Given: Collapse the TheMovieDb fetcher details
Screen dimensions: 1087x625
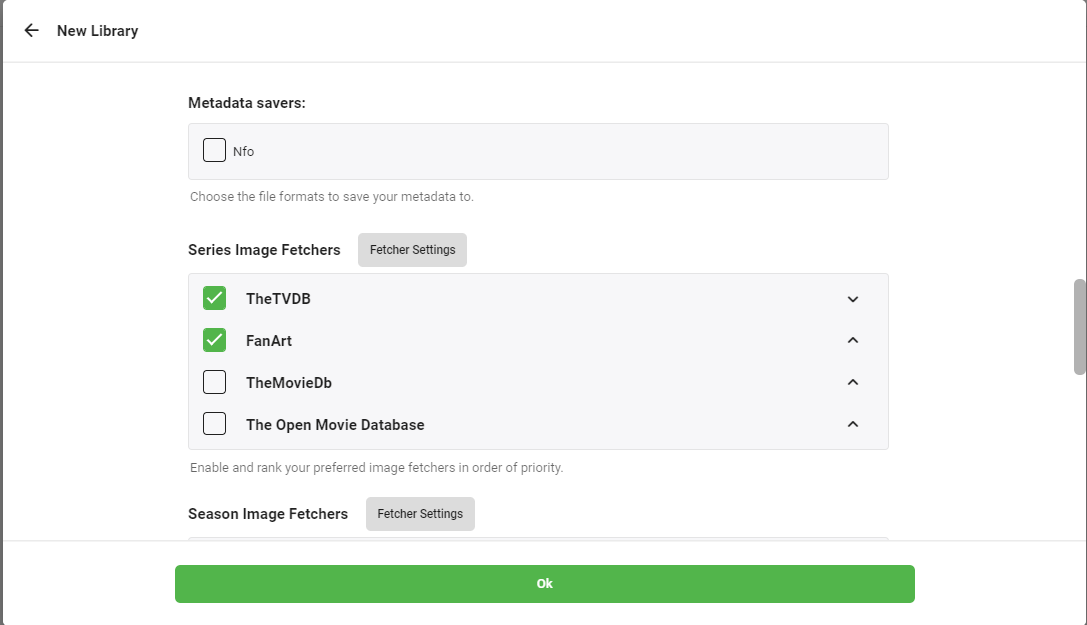Looking at the screenshot, I should point(853,382).
